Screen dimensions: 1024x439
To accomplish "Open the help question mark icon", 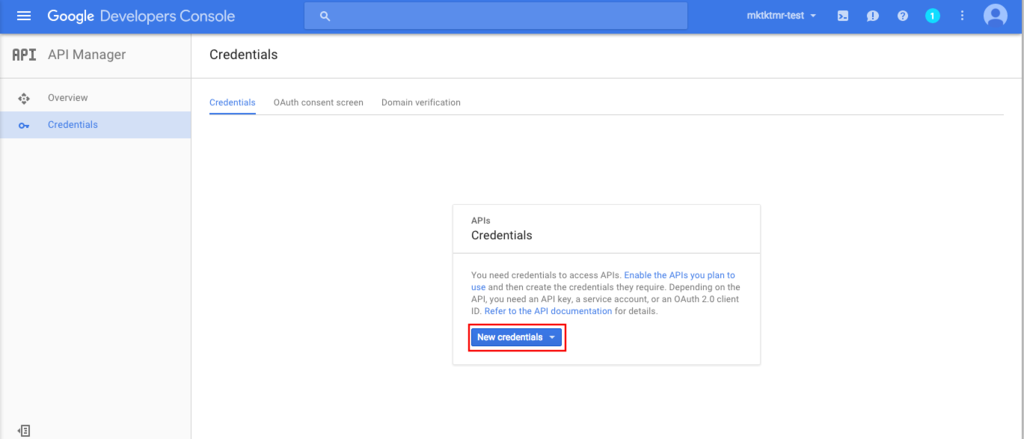I will (x=903, y=16).
